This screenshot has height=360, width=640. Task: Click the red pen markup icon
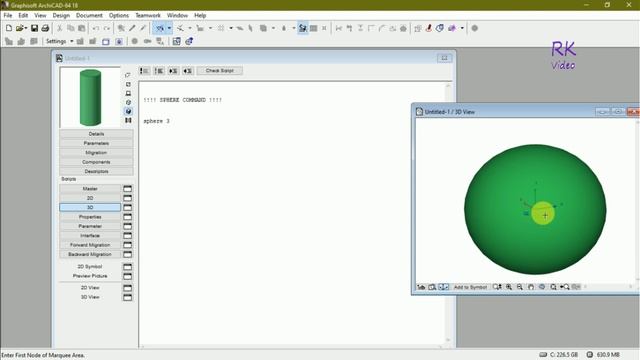click(x=429, y=28)
